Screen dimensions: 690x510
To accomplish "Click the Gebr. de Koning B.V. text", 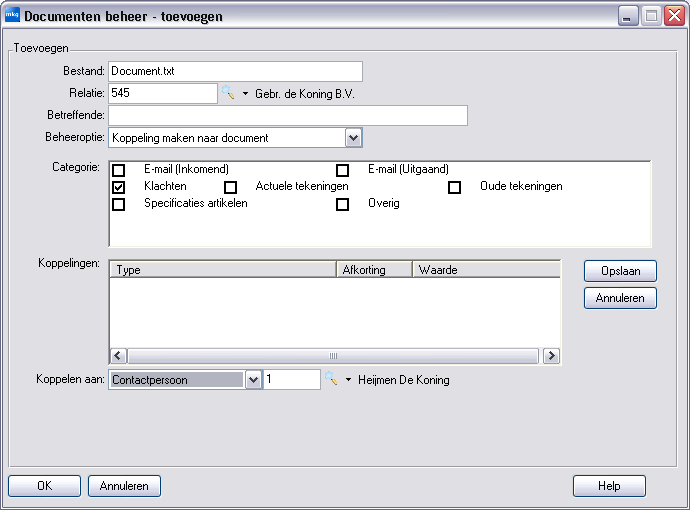I will (305, 94).
